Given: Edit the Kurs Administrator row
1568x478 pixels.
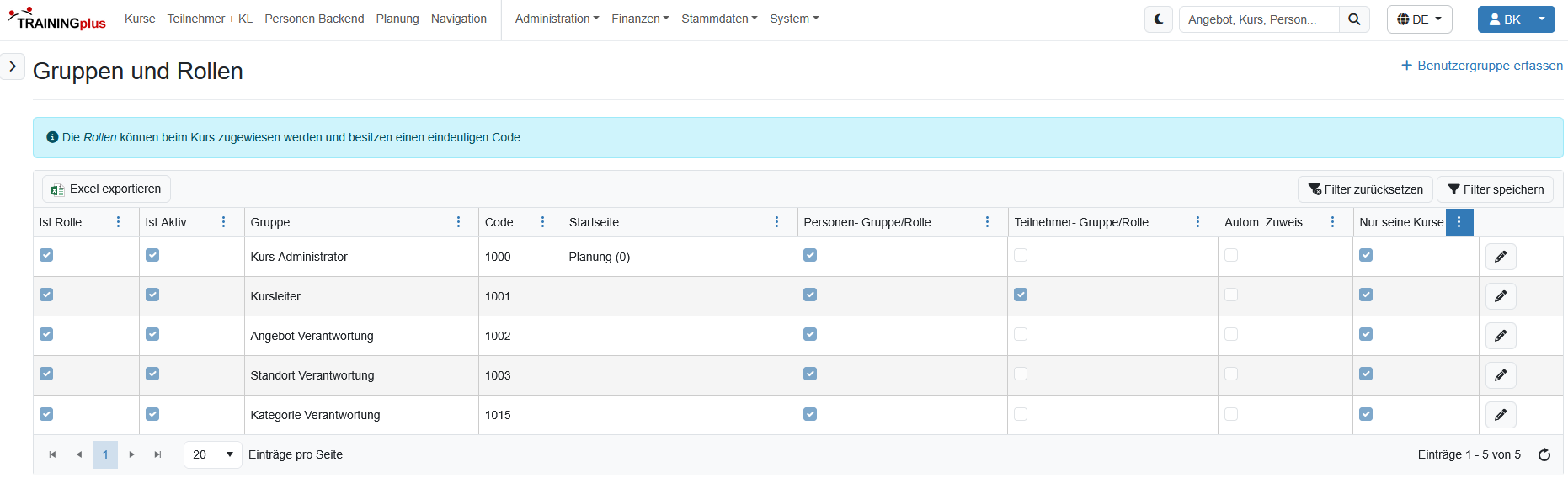Looking at the screenshot, I should [x=1501, y=257].
